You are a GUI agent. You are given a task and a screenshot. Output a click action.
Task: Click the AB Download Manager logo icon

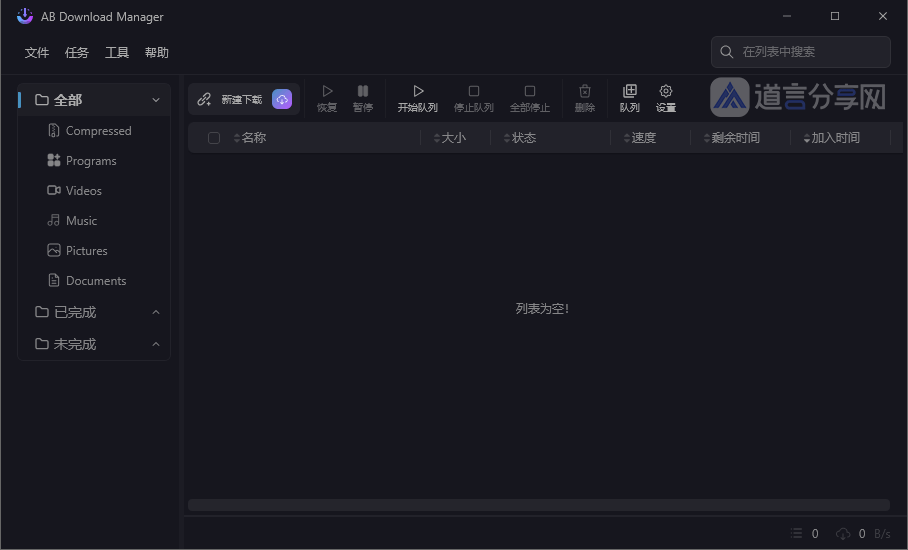click(x=24, y=16)
